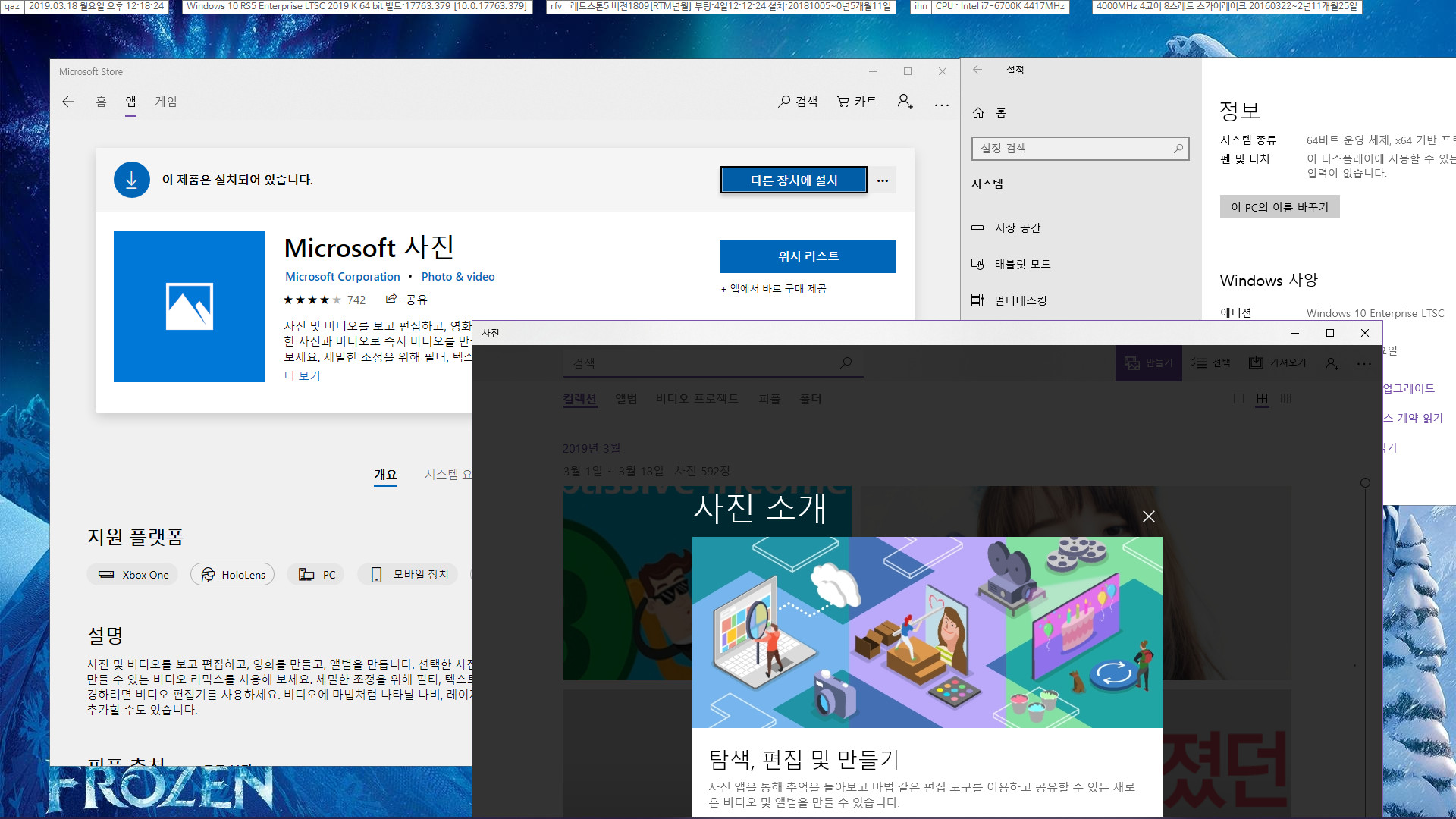
Task: Click the 사진 소개 illustration banner
Action: click(927, 632)
